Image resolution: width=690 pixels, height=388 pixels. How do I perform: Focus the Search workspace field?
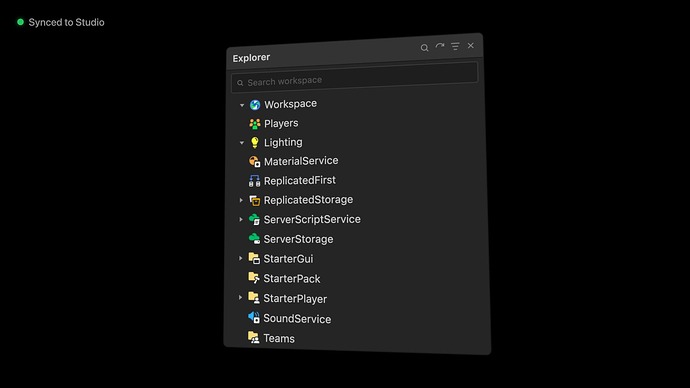[354, 78]
